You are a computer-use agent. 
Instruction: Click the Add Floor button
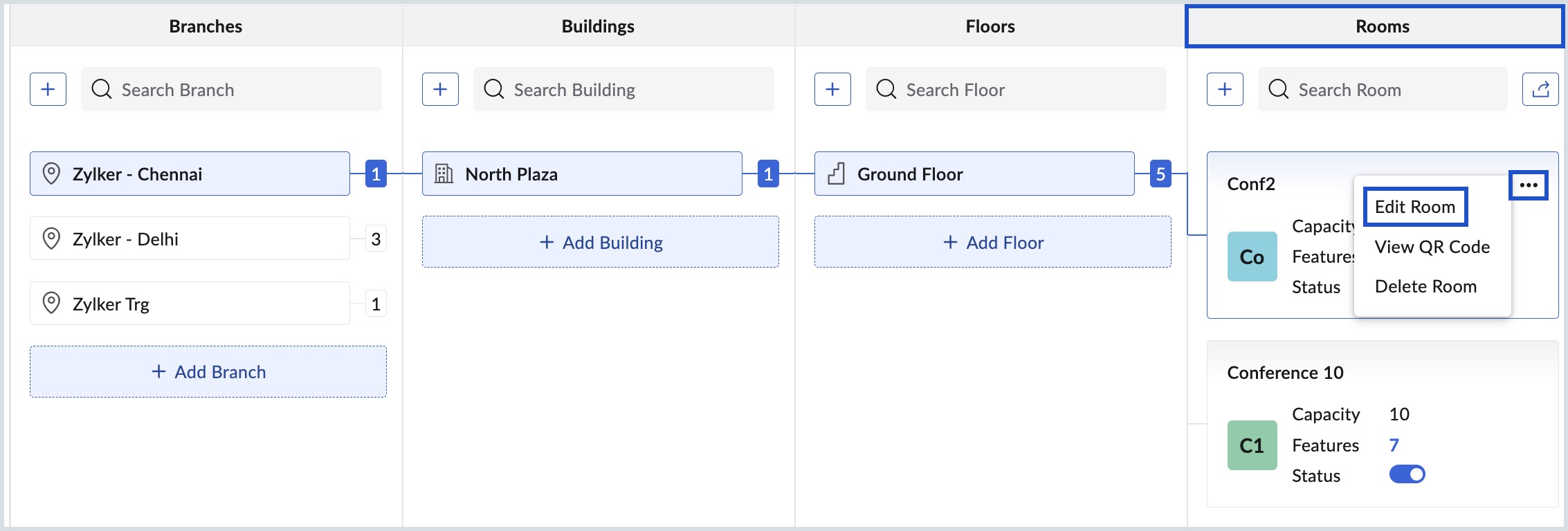993,243
